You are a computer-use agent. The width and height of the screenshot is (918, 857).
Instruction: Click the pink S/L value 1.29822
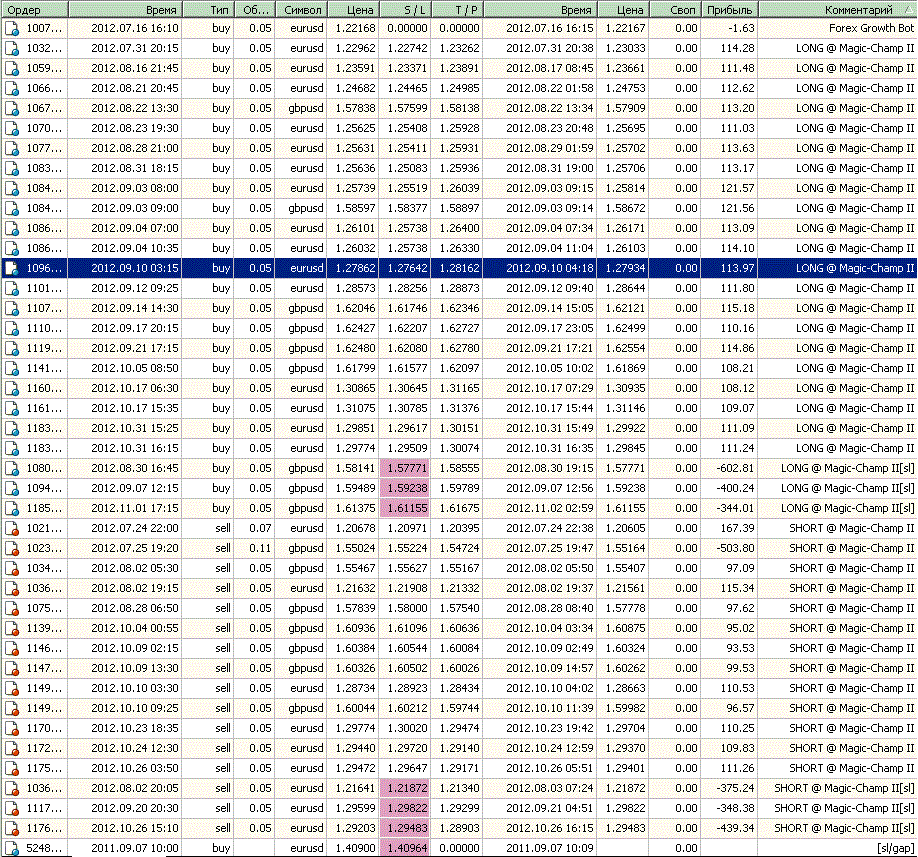pos(405,808)
